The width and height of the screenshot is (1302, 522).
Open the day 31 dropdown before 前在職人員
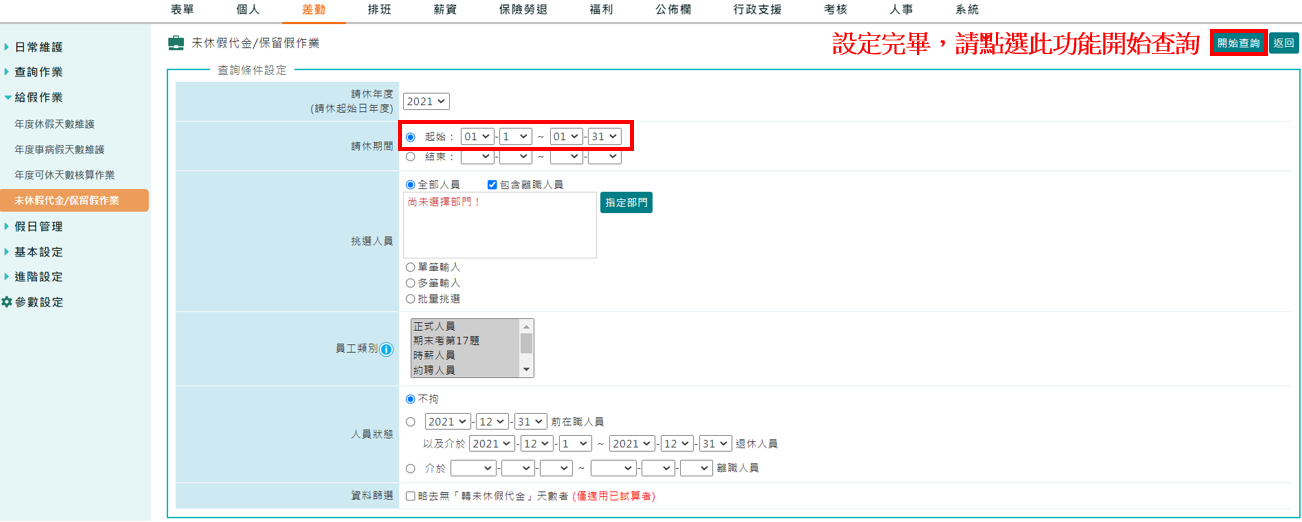[531, 422]
